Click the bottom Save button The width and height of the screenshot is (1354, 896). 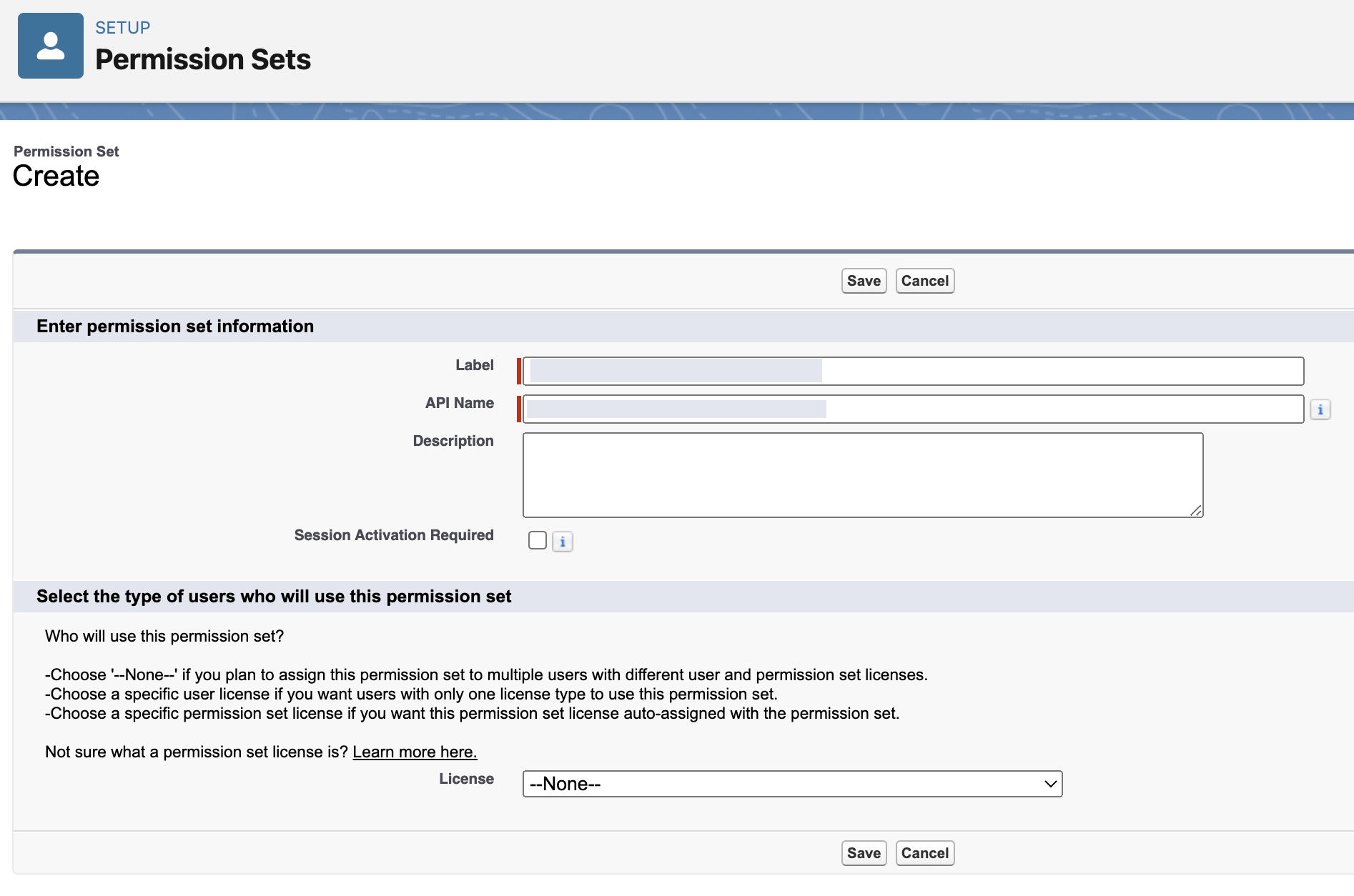pyautogui.click(x=864, y=853)
